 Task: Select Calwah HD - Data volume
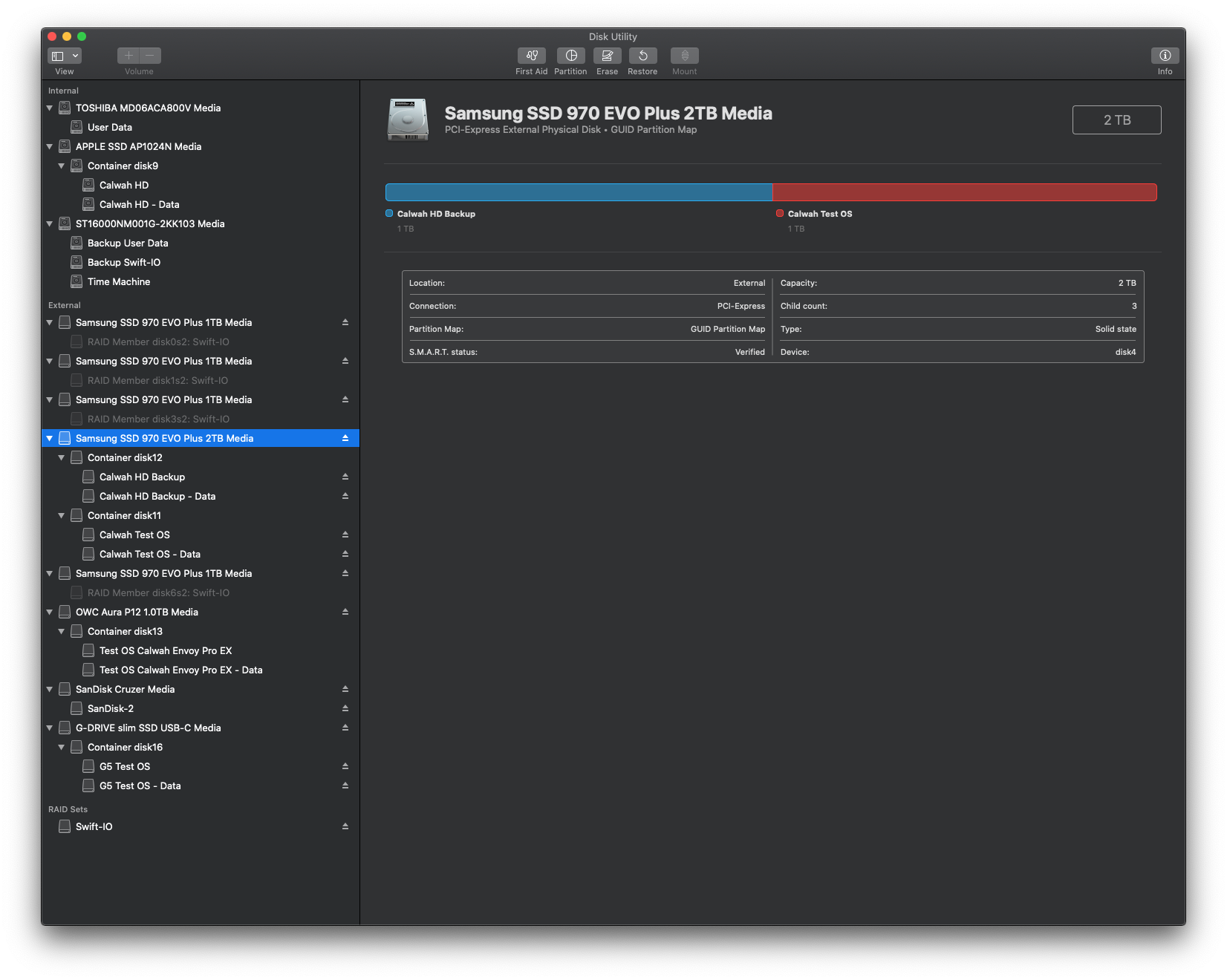click(201, 205)
